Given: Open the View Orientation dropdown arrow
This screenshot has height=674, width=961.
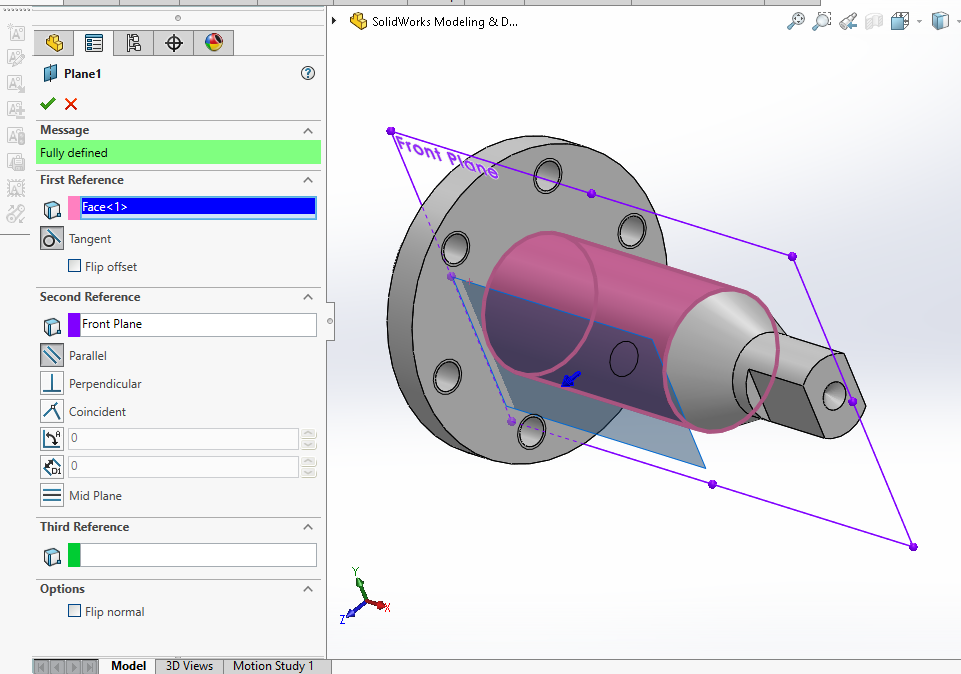Looking at the screenshot, I should [x=919, y=21].
